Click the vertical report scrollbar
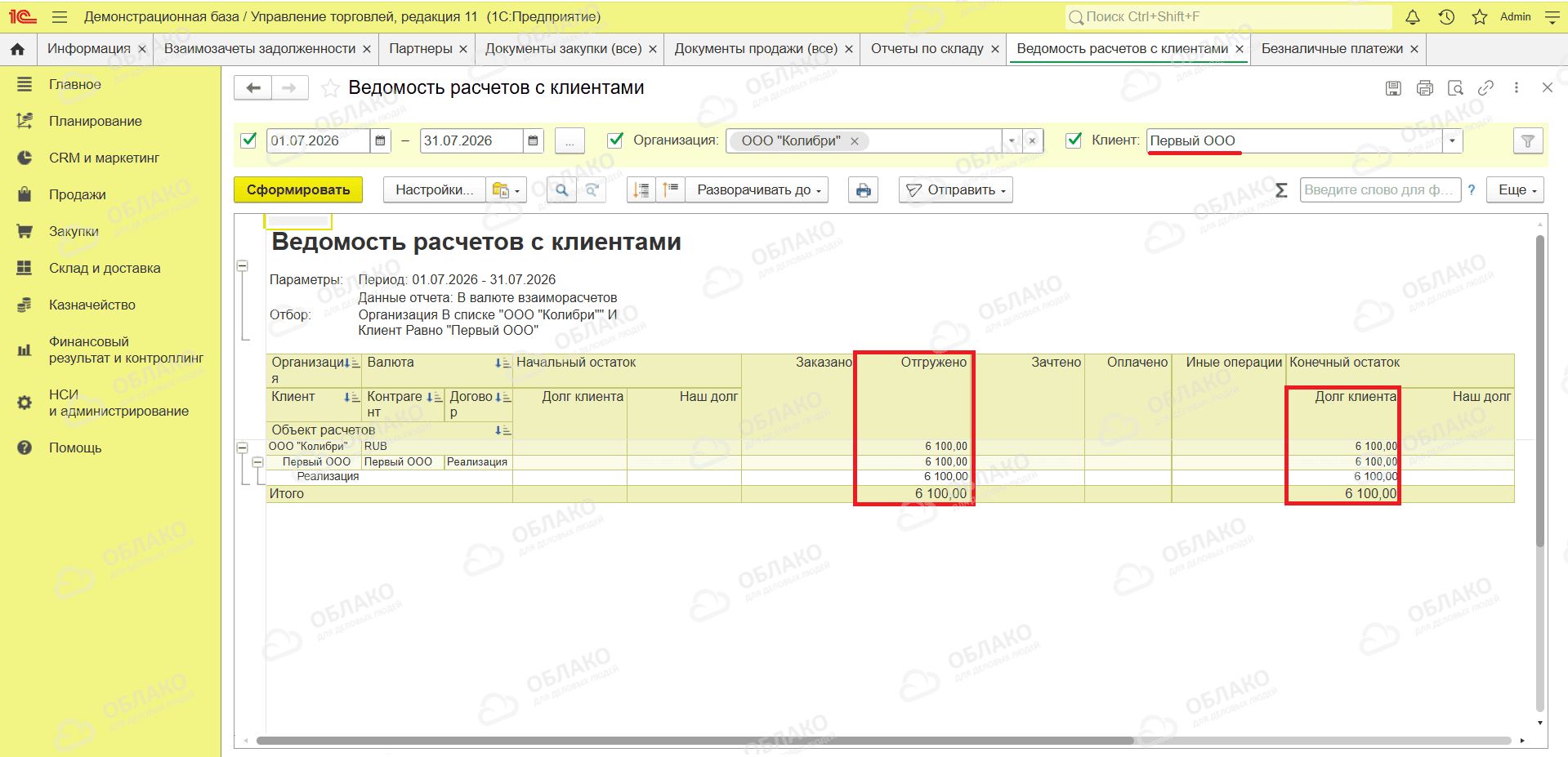The image size is (1568, 757). point(1540,392)
